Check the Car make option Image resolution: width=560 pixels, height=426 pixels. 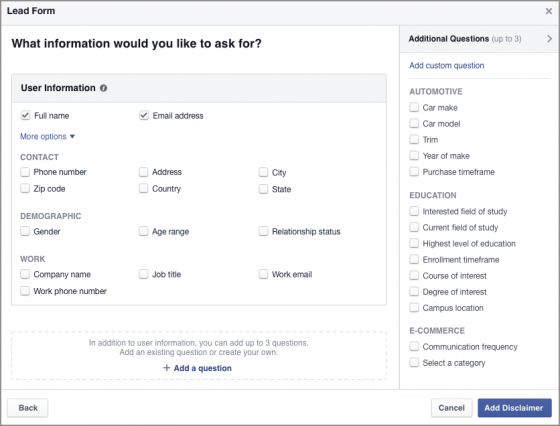[x=414, y=107]
